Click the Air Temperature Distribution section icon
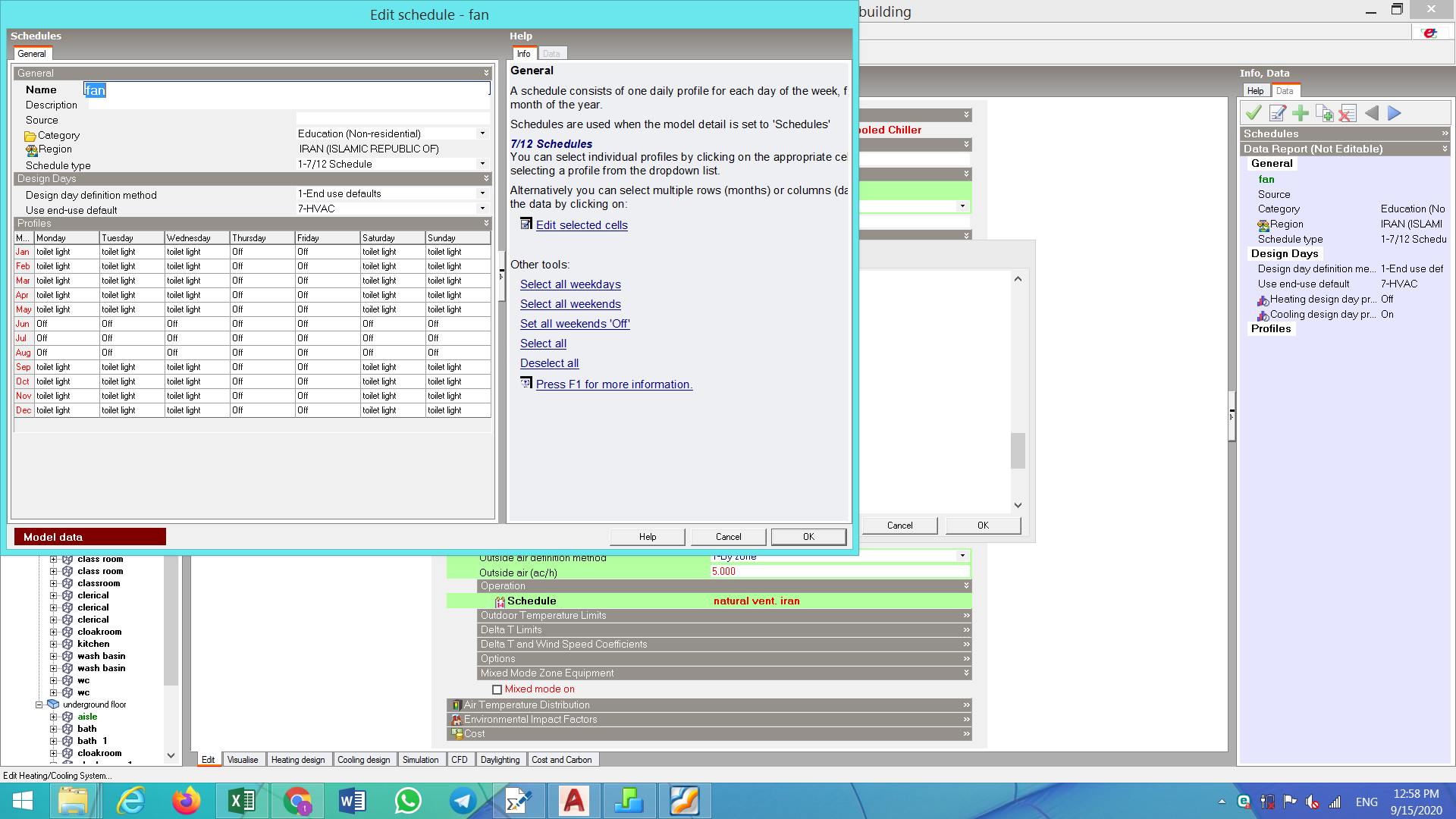This screenshot has width=1456, height=819. tap(457, 705)
